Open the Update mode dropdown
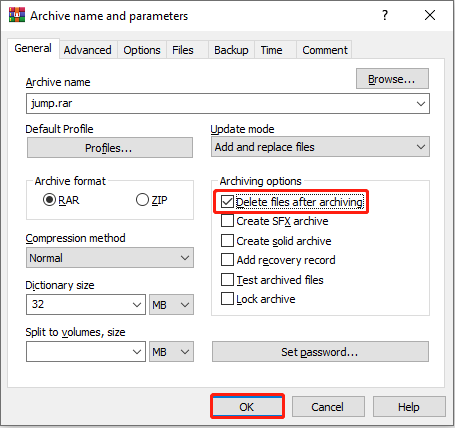Screen dimensions: 455x428 tap(320, 147)
